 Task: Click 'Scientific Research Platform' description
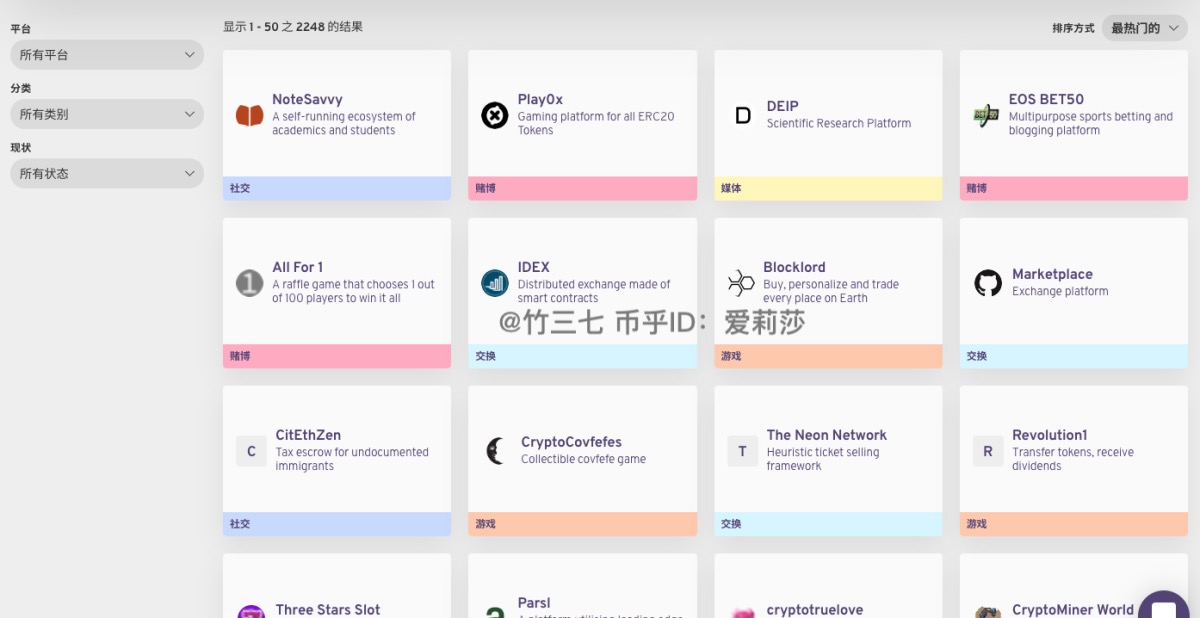[x=839, y=124]
